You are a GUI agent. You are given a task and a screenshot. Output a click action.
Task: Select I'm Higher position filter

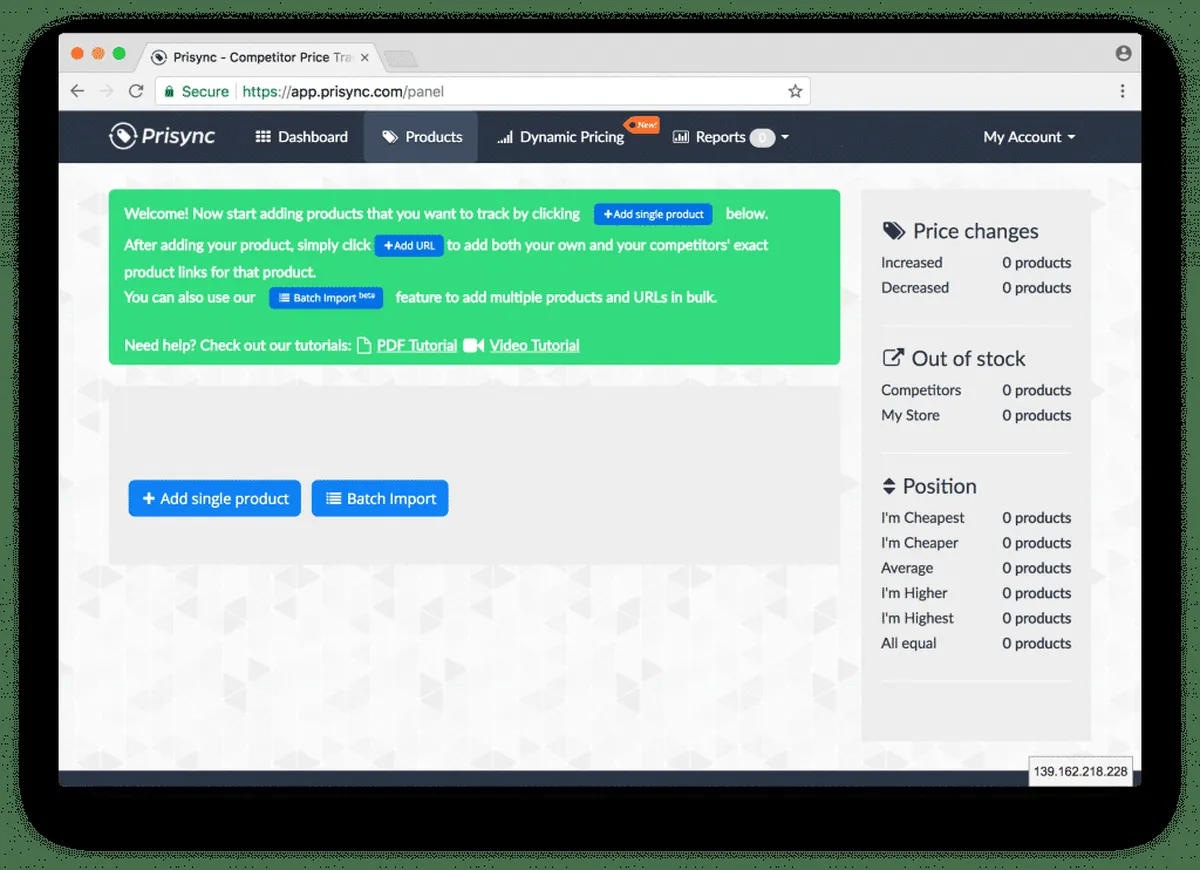click(976, 593)
